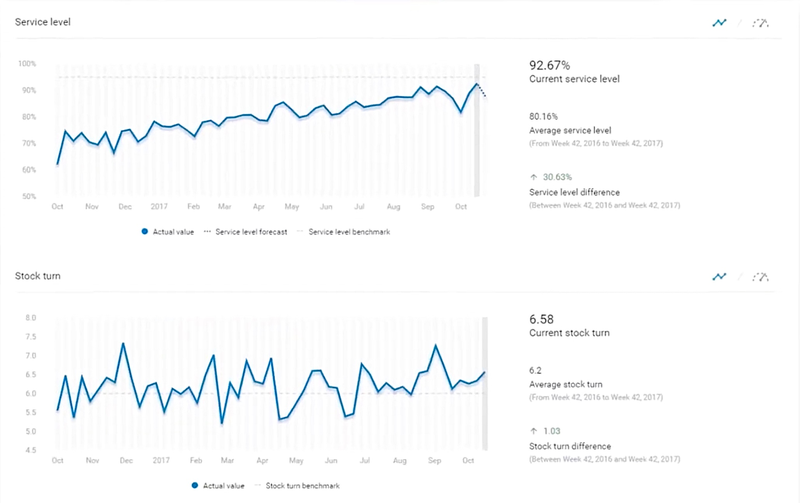Click the dotted forecast line segment after October

click(484, 92)
